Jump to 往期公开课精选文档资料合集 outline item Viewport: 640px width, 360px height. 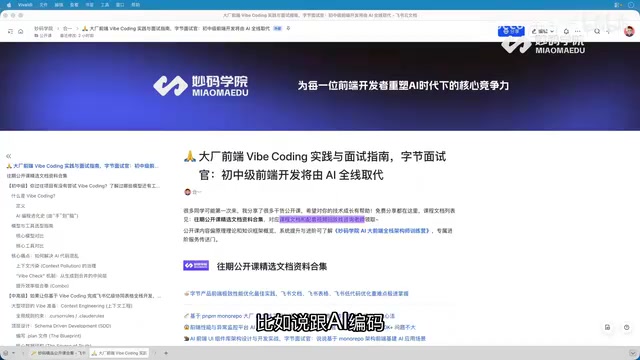coord(37,176)
